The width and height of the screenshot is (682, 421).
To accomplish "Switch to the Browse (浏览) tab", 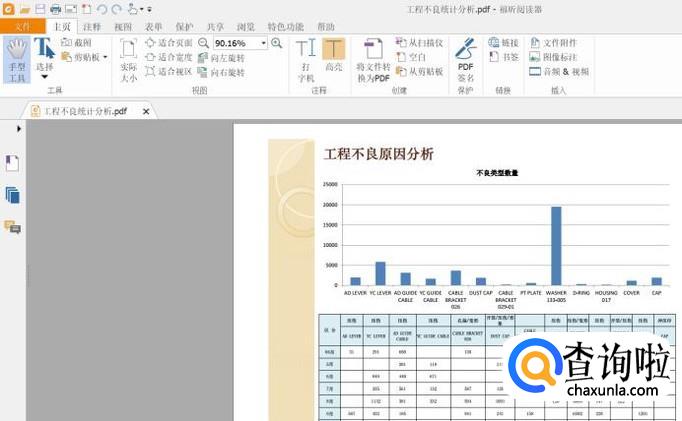I will click(x=246, y=27).
